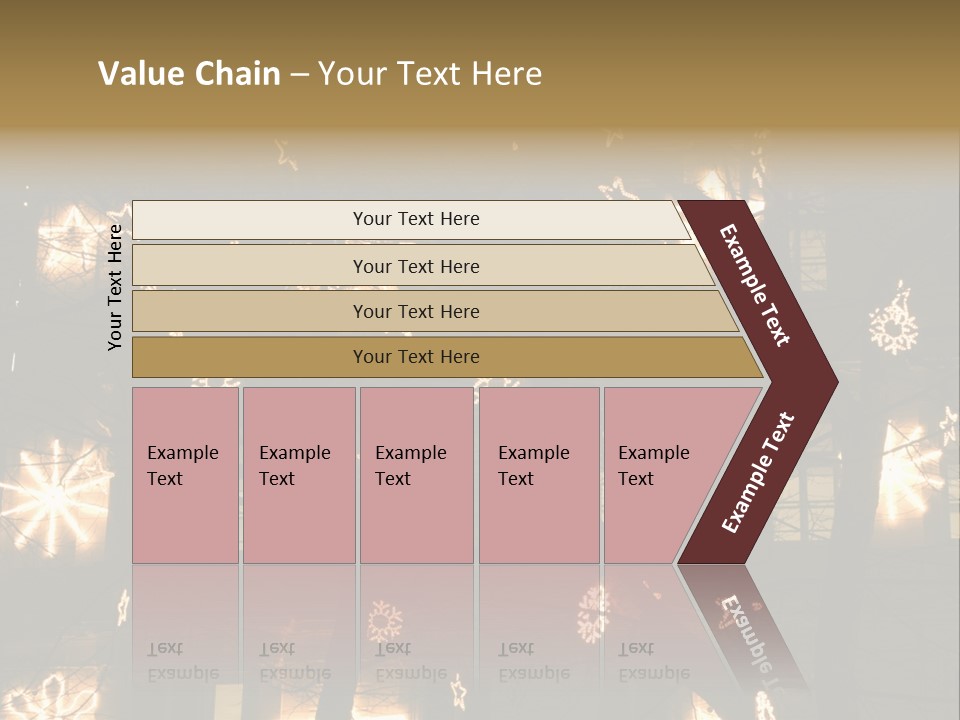Screen dimensions: 960x720
Task: Select the second pink 'Example Text' box
Action: pyautogui.click(x=299, y=475)
